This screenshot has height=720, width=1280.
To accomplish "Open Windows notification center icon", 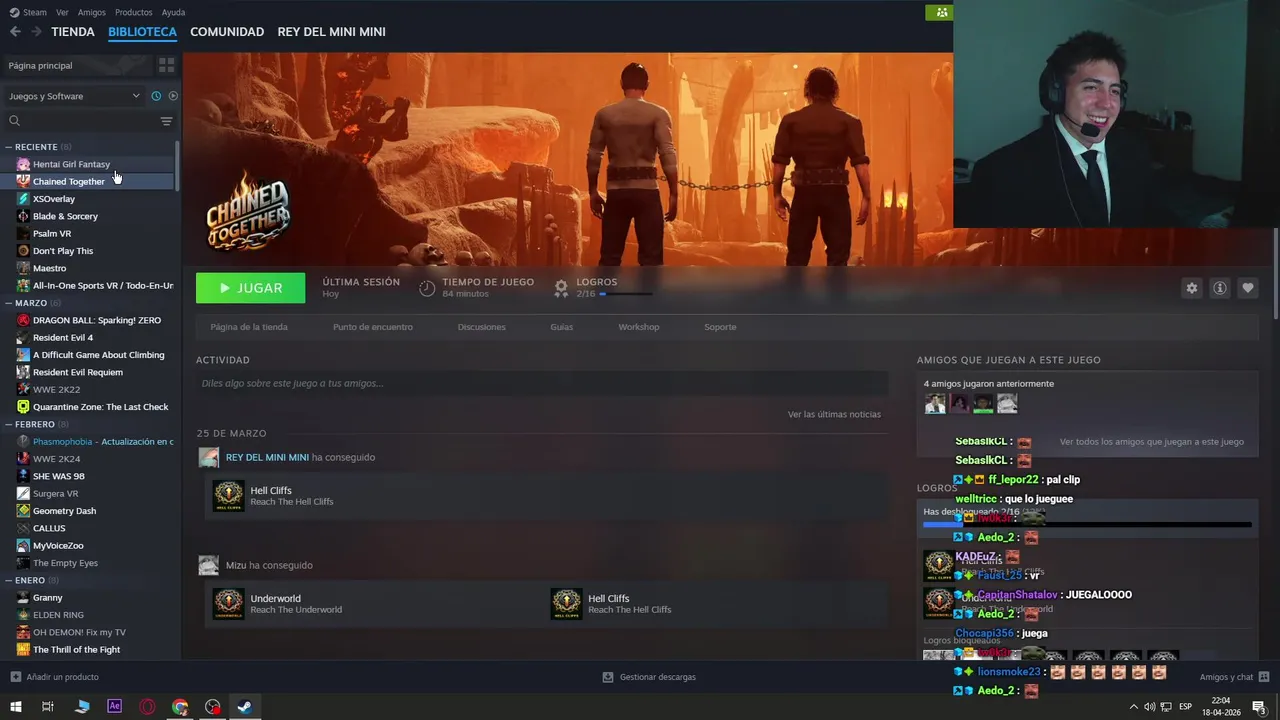I will point(1259,707).
